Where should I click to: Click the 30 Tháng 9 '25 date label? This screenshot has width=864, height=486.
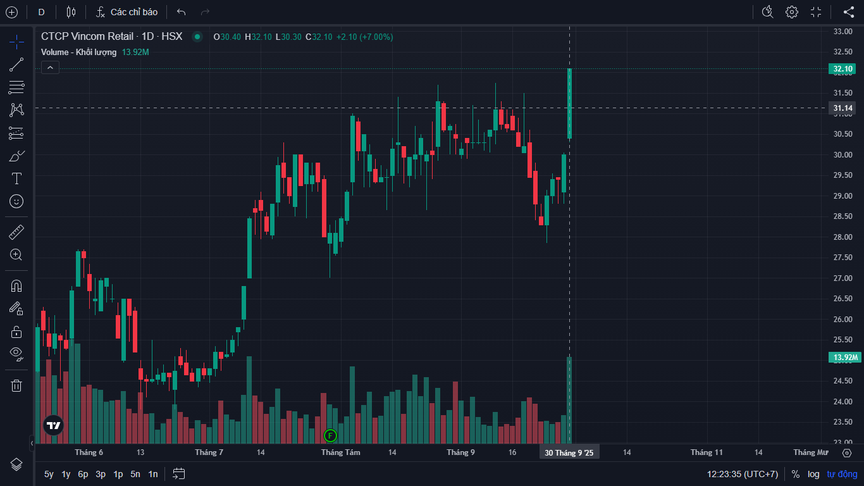coord(569,453)
